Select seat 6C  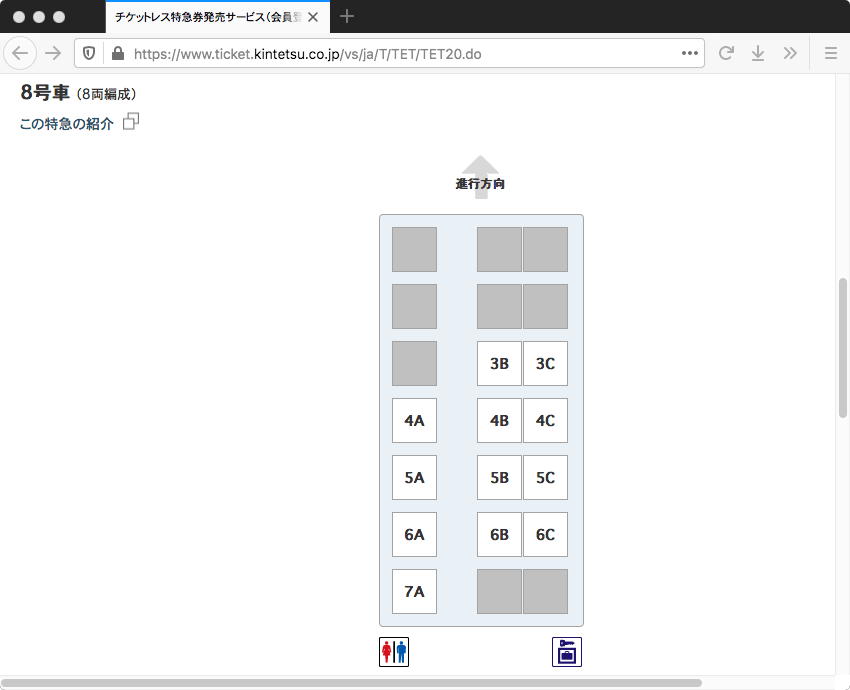(x=545, y=534)
